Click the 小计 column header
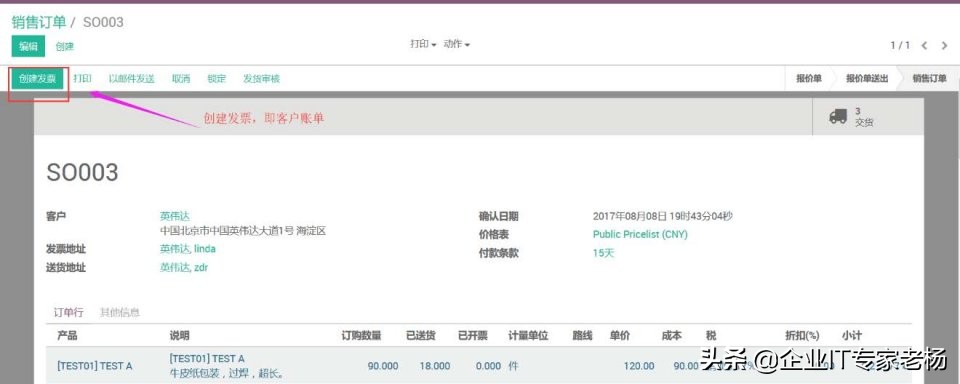The width and height of the screenshot is (960, 384). pyautogui.click(x=852, y=336)
